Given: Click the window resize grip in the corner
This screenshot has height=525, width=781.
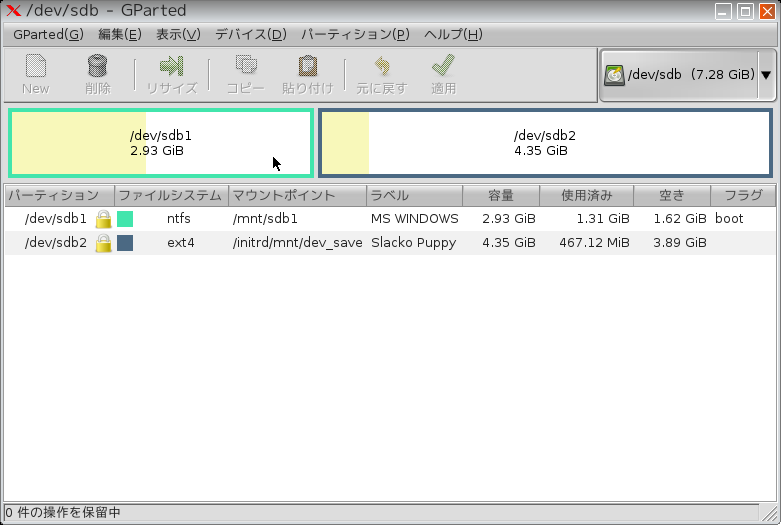Looking at the screenshot, I should click(x=770, y=514).
